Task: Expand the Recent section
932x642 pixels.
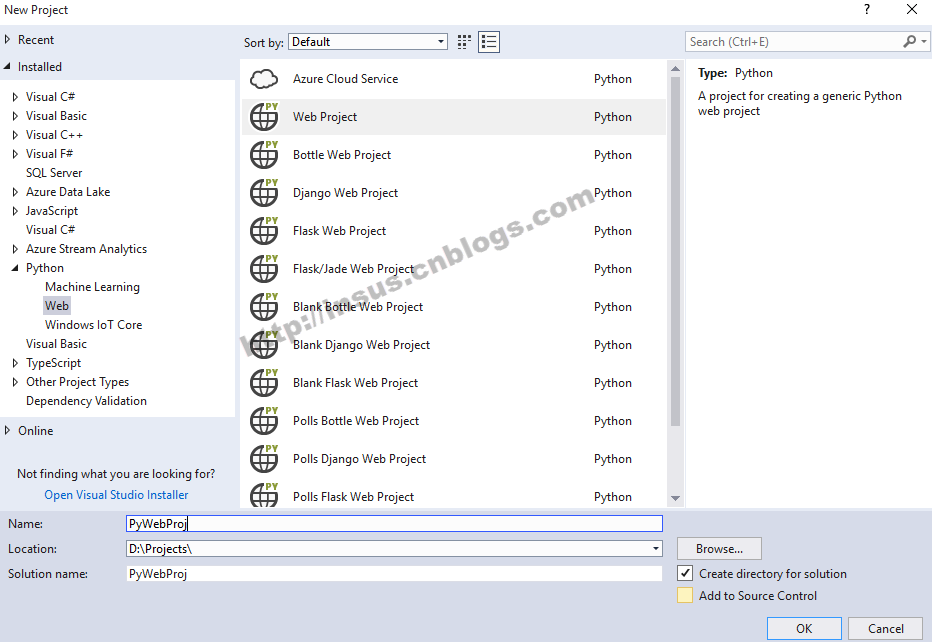Action: click(8, 39)
